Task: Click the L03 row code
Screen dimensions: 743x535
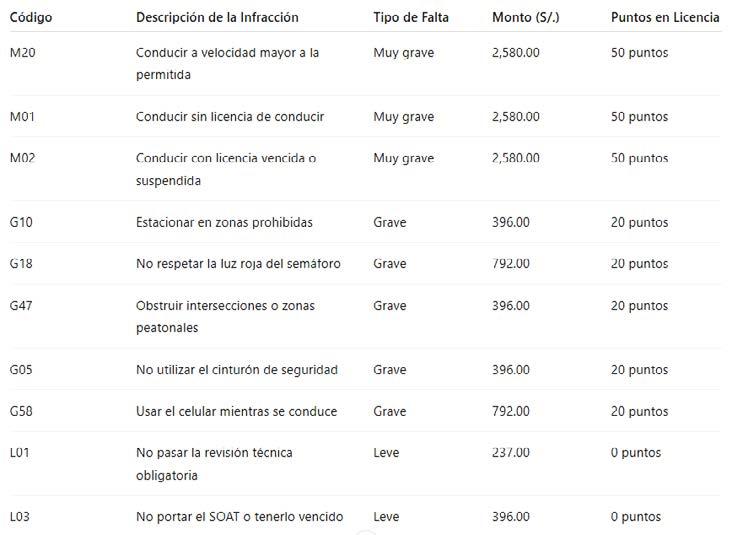Action: click(19, 517)
